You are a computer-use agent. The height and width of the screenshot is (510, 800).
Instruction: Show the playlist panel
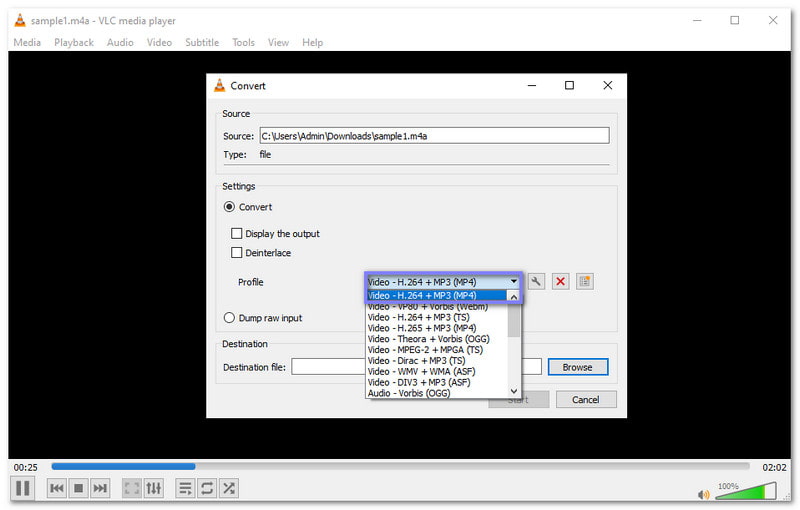click(x=185, y=489)
